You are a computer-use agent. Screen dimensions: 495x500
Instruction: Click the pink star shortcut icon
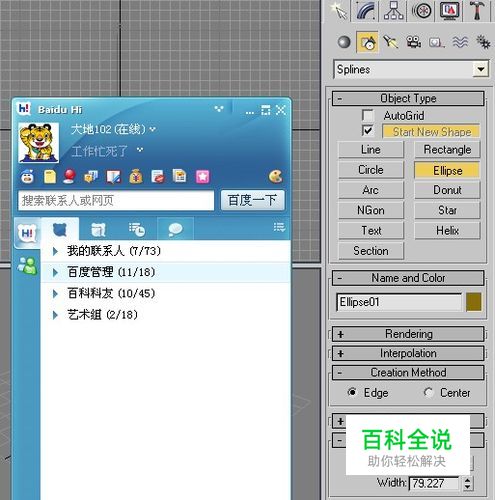coord(203,177)
